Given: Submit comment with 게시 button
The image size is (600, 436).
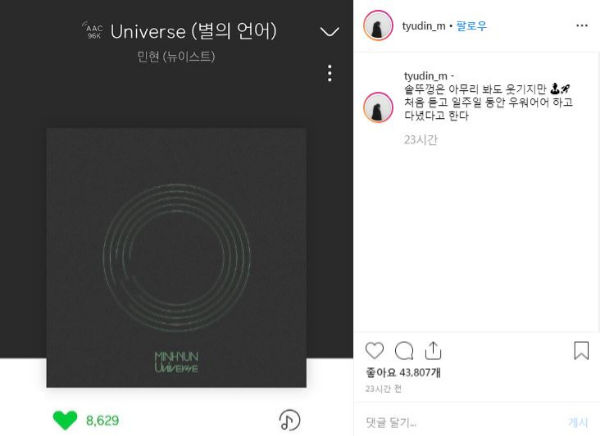Looking at the screenshot, I should 578,422.
